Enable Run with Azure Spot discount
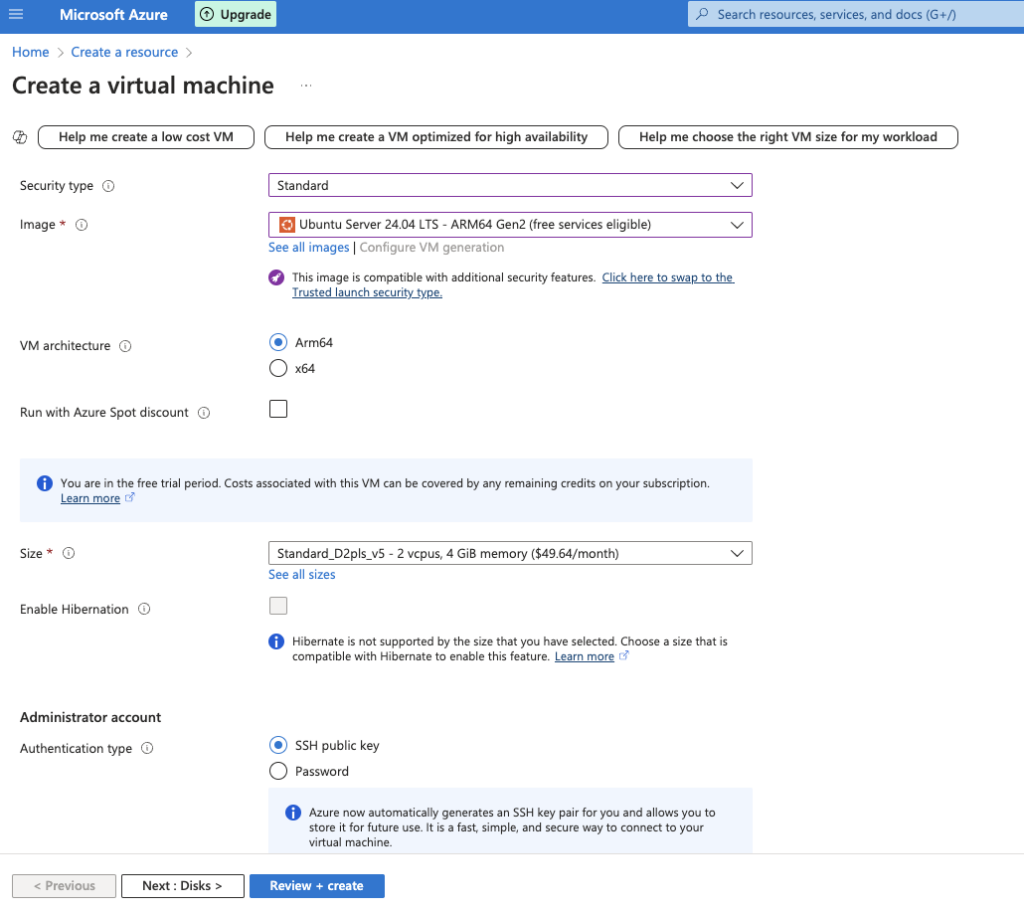Image resolution: width=1024 pixels, height=913 pixels. [278, 409]
